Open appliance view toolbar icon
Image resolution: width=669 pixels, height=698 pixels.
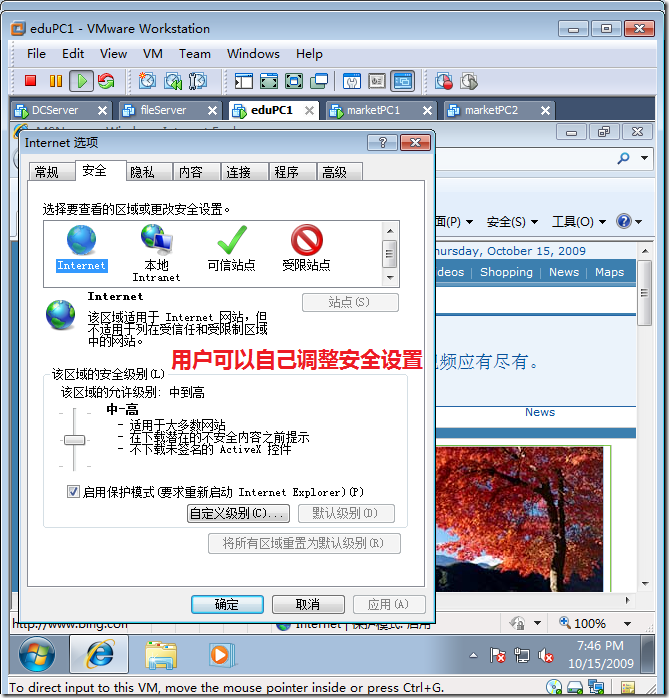[x=377, y=81]
